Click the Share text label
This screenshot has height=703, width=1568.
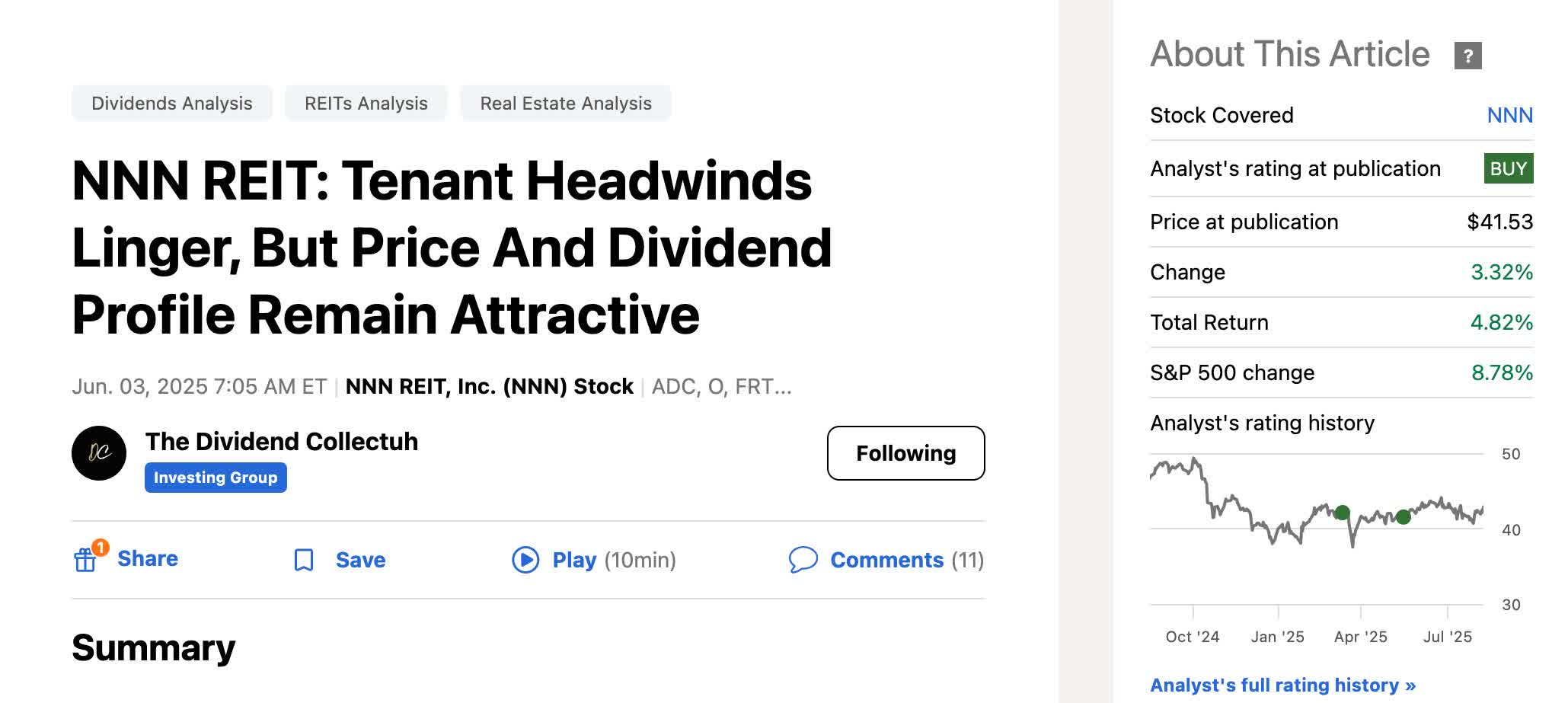coord(150,558)
